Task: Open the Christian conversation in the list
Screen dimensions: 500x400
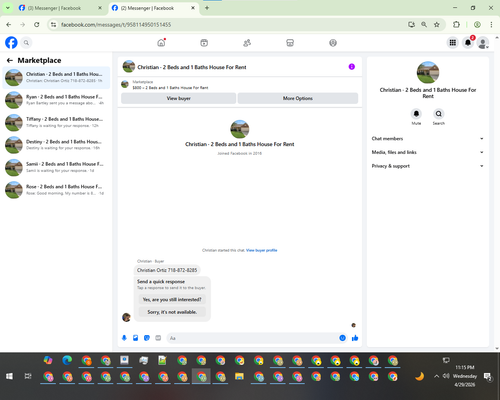Action: point(56,77)
